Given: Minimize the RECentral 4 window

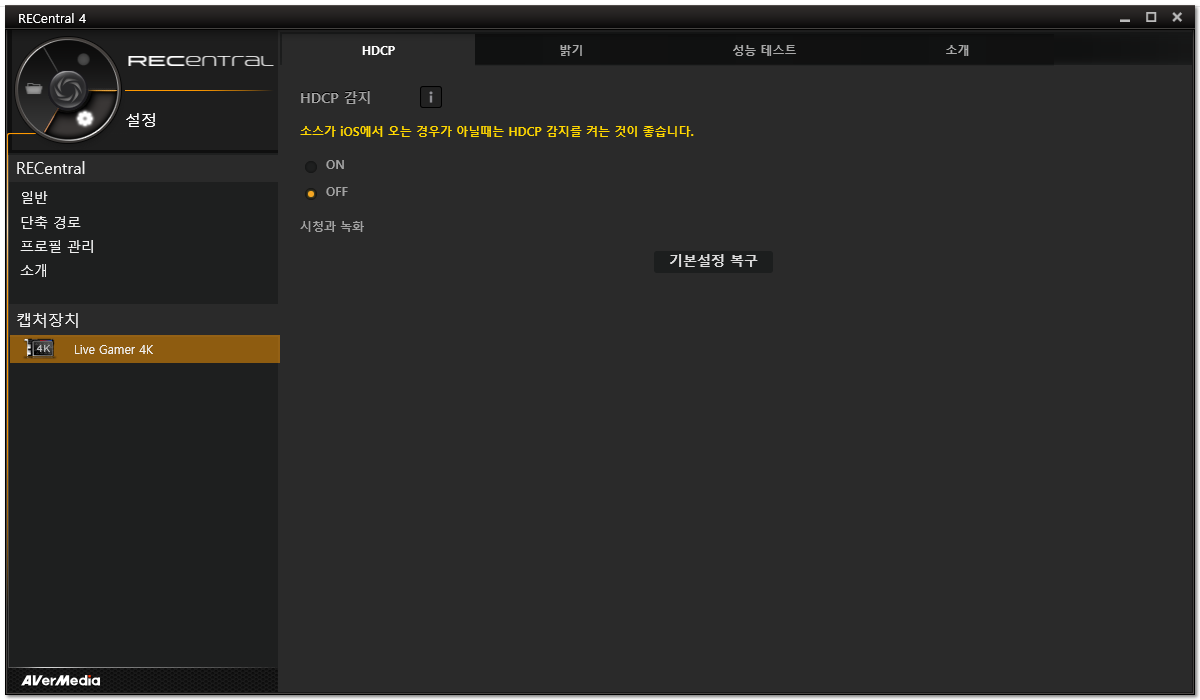Looking at the screenshot, I should pos(1125,17).
